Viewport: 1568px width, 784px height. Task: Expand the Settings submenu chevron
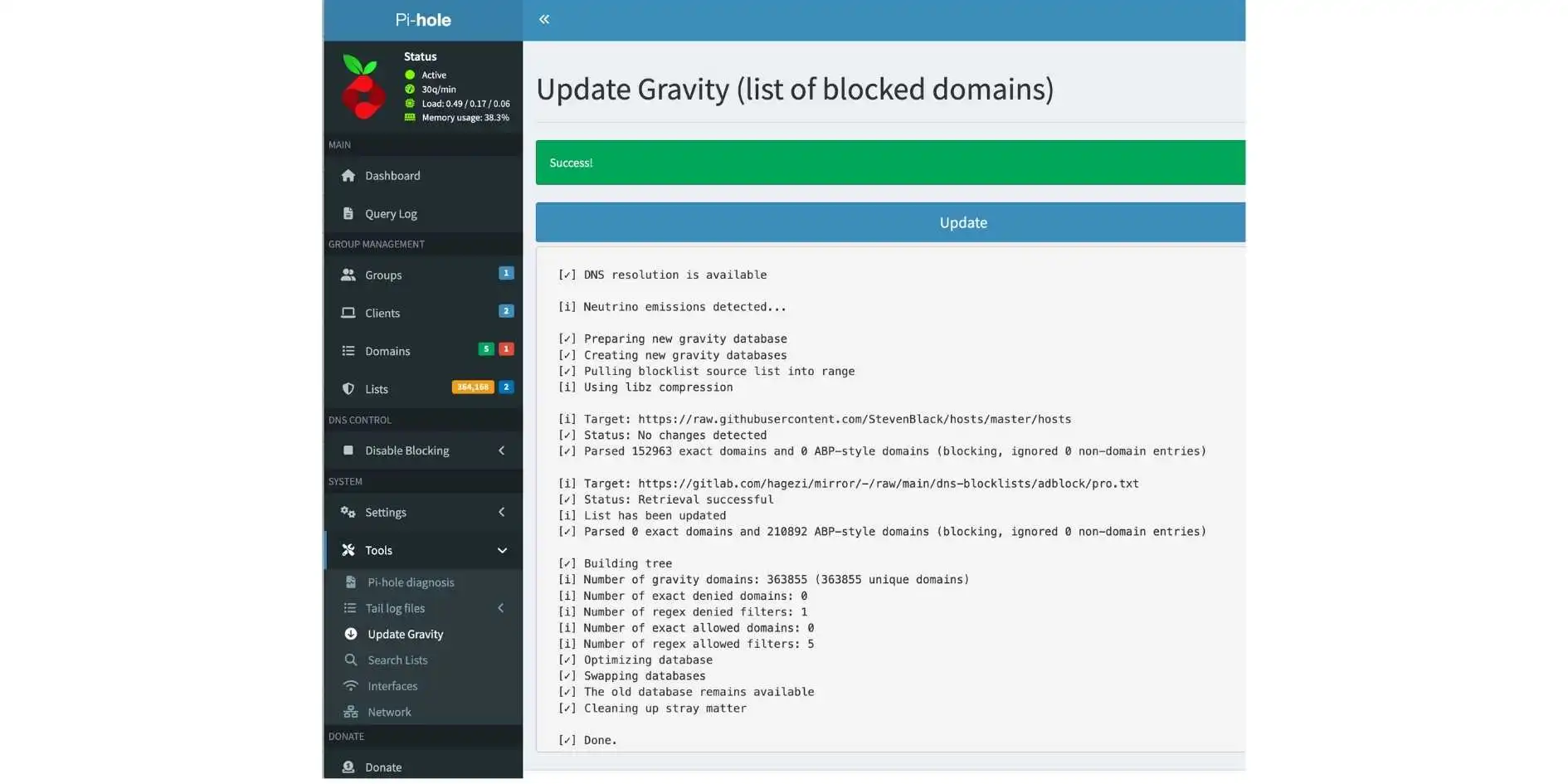501,513
